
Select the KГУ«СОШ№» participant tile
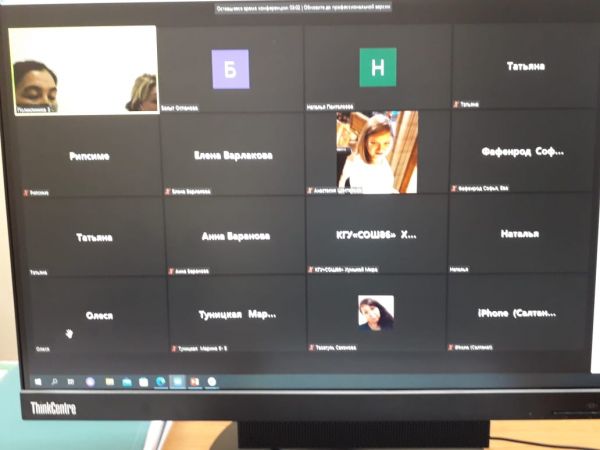pos(376,235)
